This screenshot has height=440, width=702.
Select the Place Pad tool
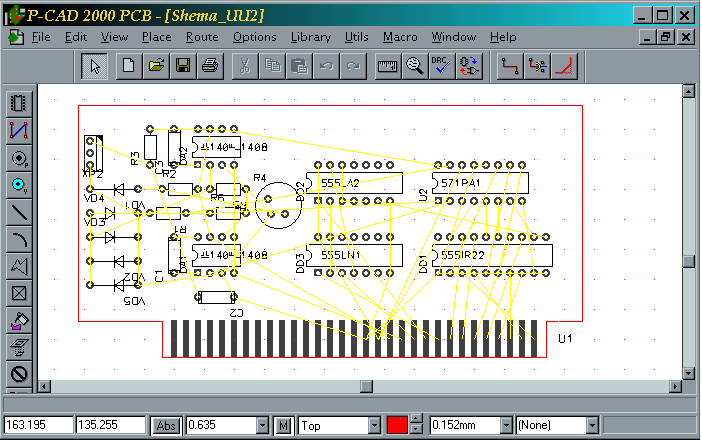[19, 158]
